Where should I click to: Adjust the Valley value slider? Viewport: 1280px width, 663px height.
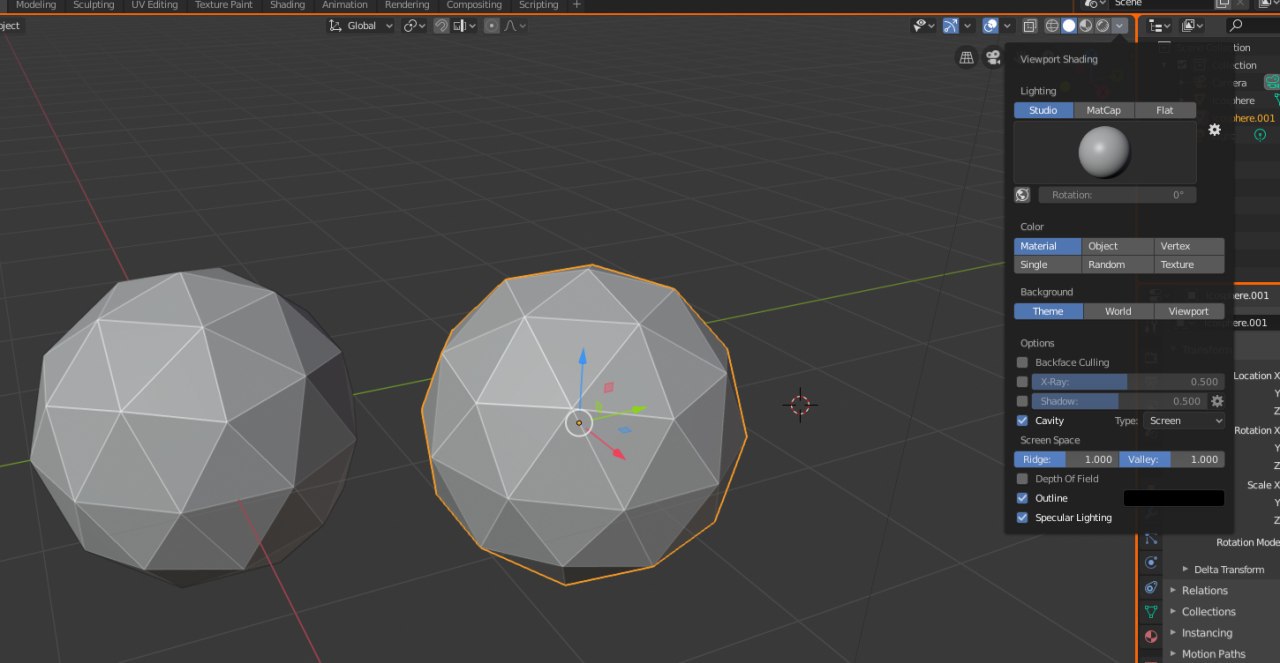coord(1172,459)
